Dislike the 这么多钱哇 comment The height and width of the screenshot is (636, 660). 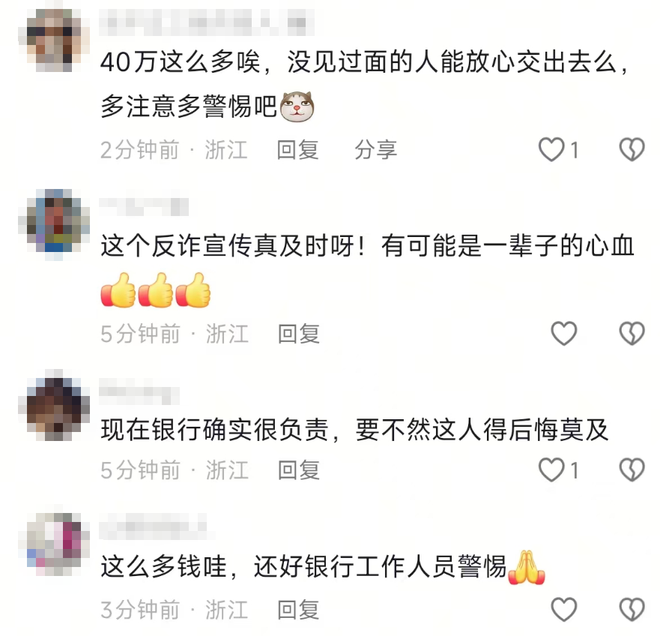(x=632, y=609)
